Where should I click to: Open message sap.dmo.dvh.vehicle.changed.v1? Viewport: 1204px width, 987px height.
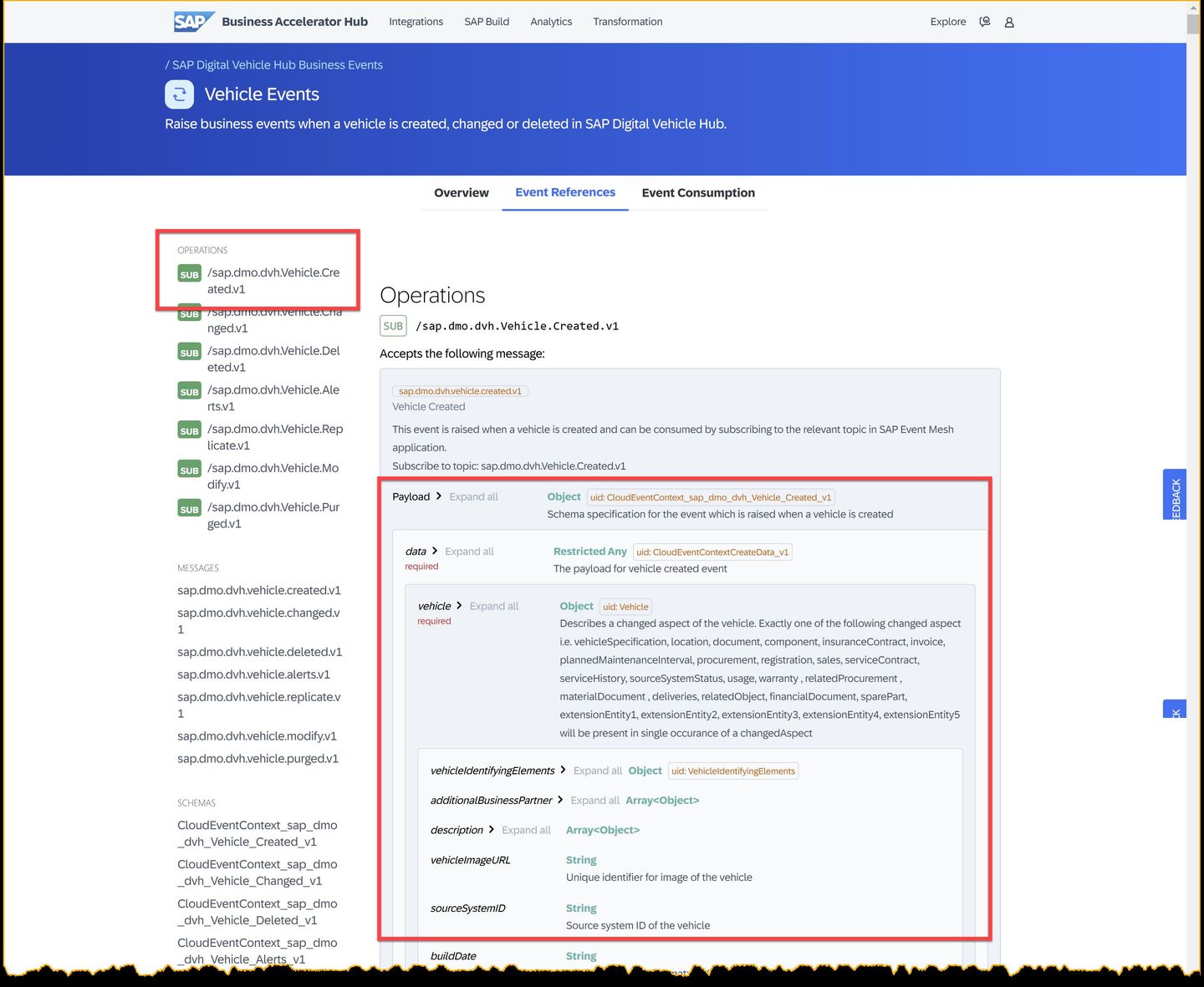click(258, 621)
